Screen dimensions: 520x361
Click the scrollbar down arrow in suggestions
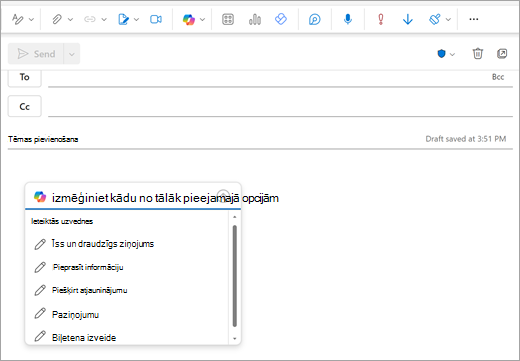235,339
